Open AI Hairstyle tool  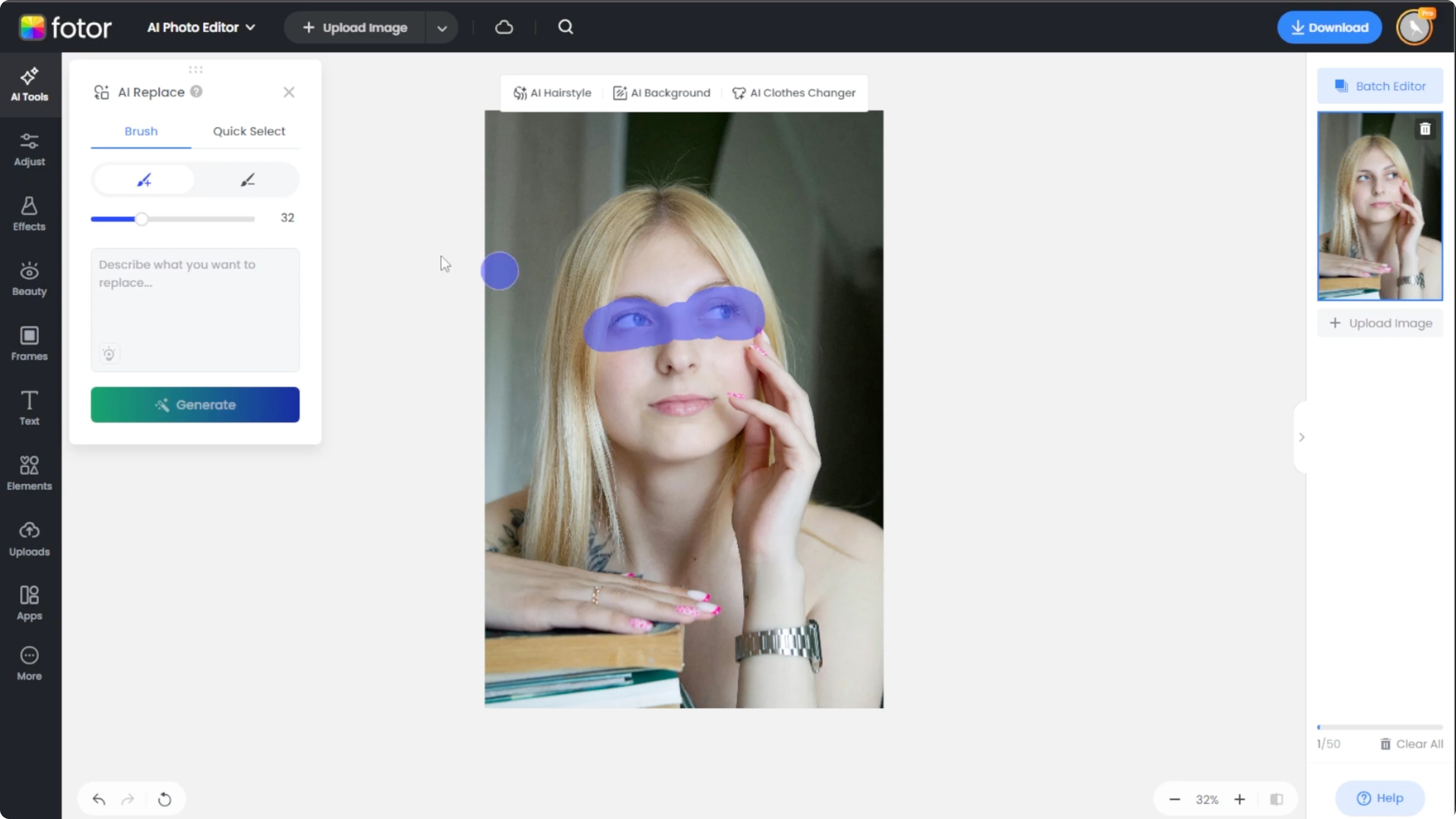pos(552,93)
